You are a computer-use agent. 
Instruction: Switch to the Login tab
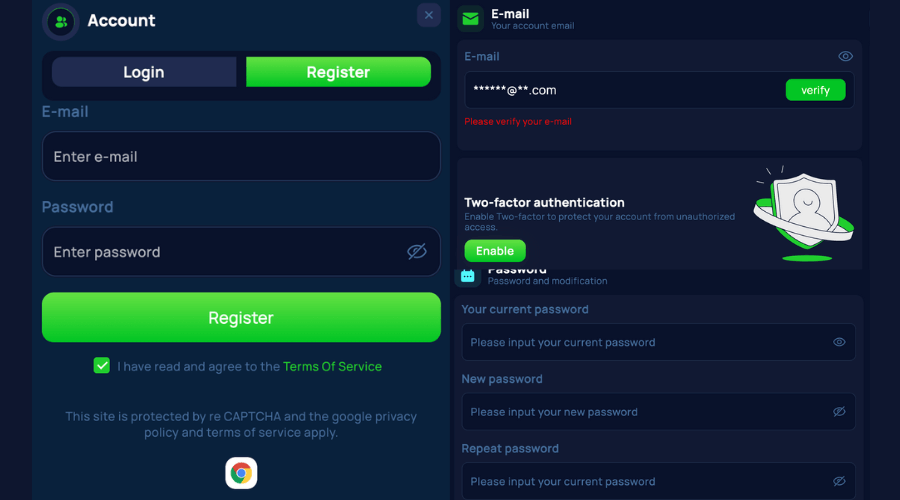tap(143, 72)
